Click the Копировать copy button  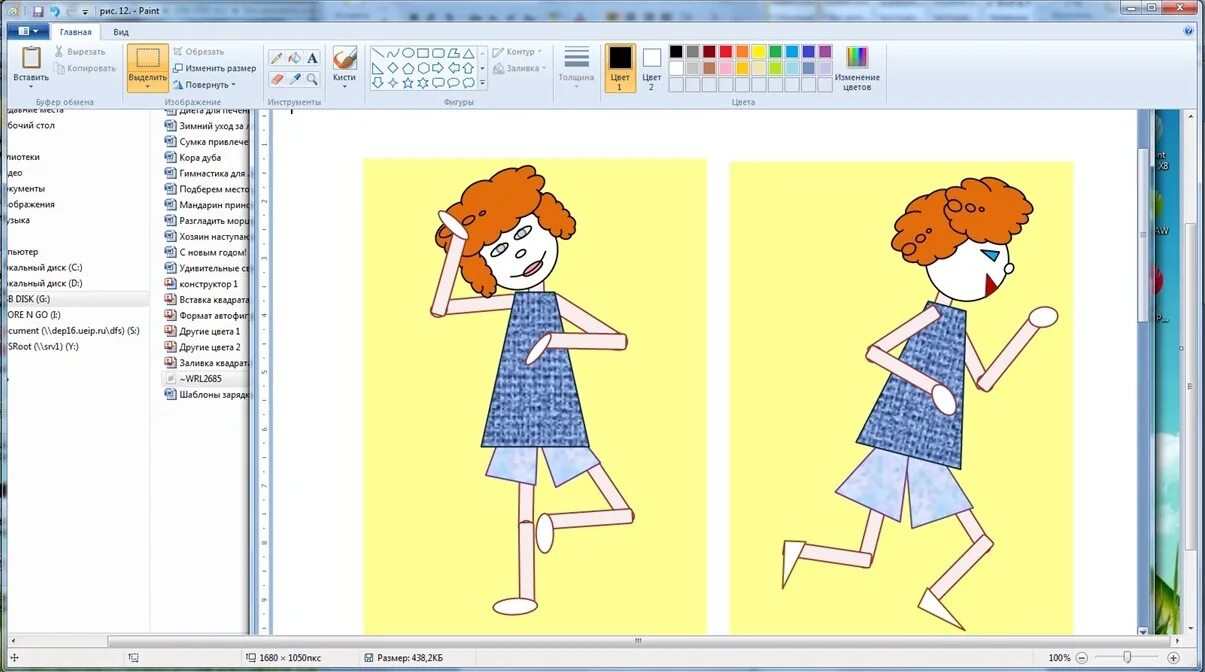click(x=84, y=68)
